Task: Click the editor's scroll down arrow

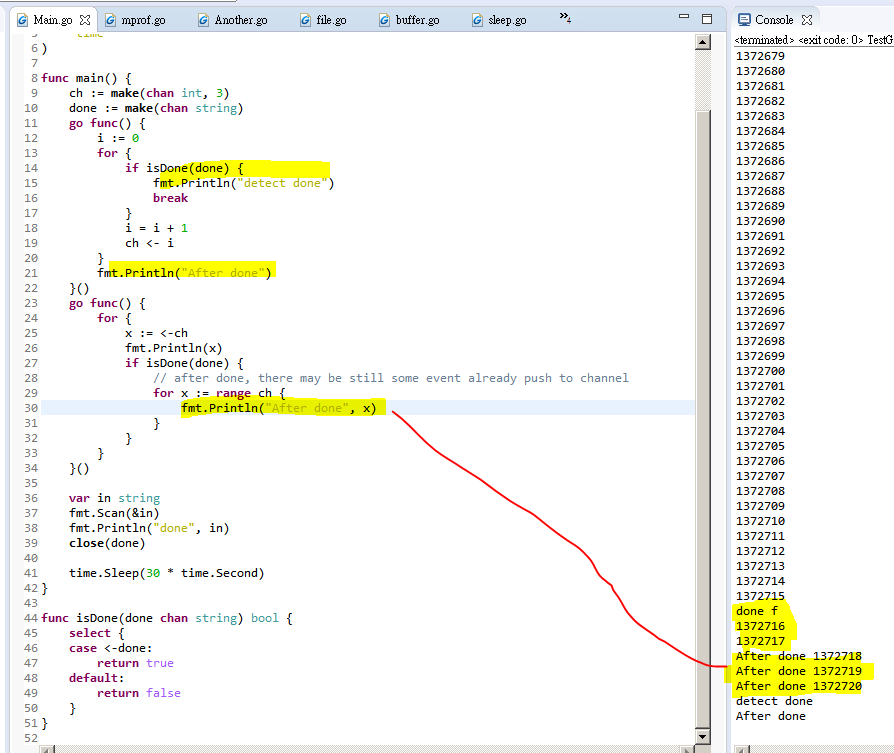Action: point(703,735)
